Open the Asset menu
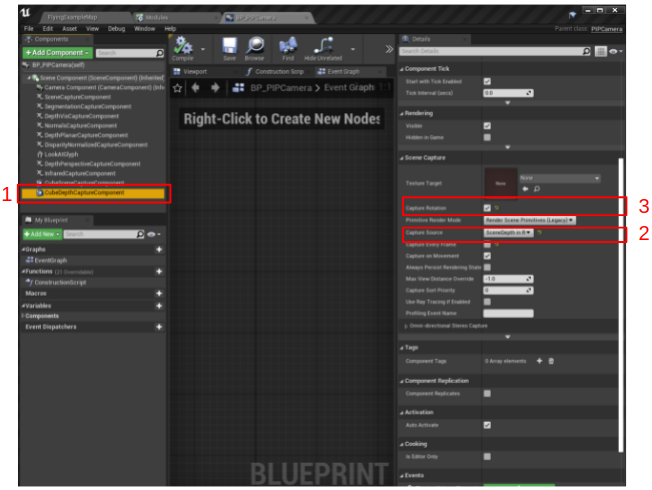The image size is (652, 490). [x=69, y=28]
